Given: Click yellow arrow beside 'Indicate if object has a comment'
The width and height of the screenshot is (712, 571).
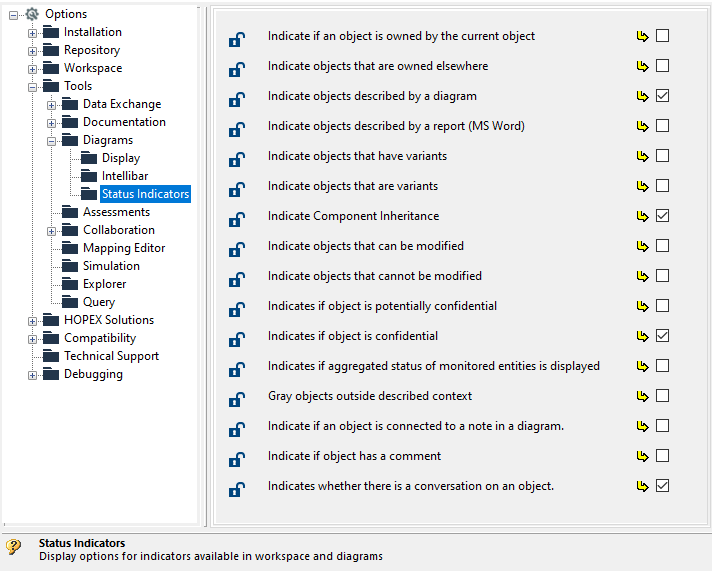Looking at the screenshot, I should tap(642, 457).
